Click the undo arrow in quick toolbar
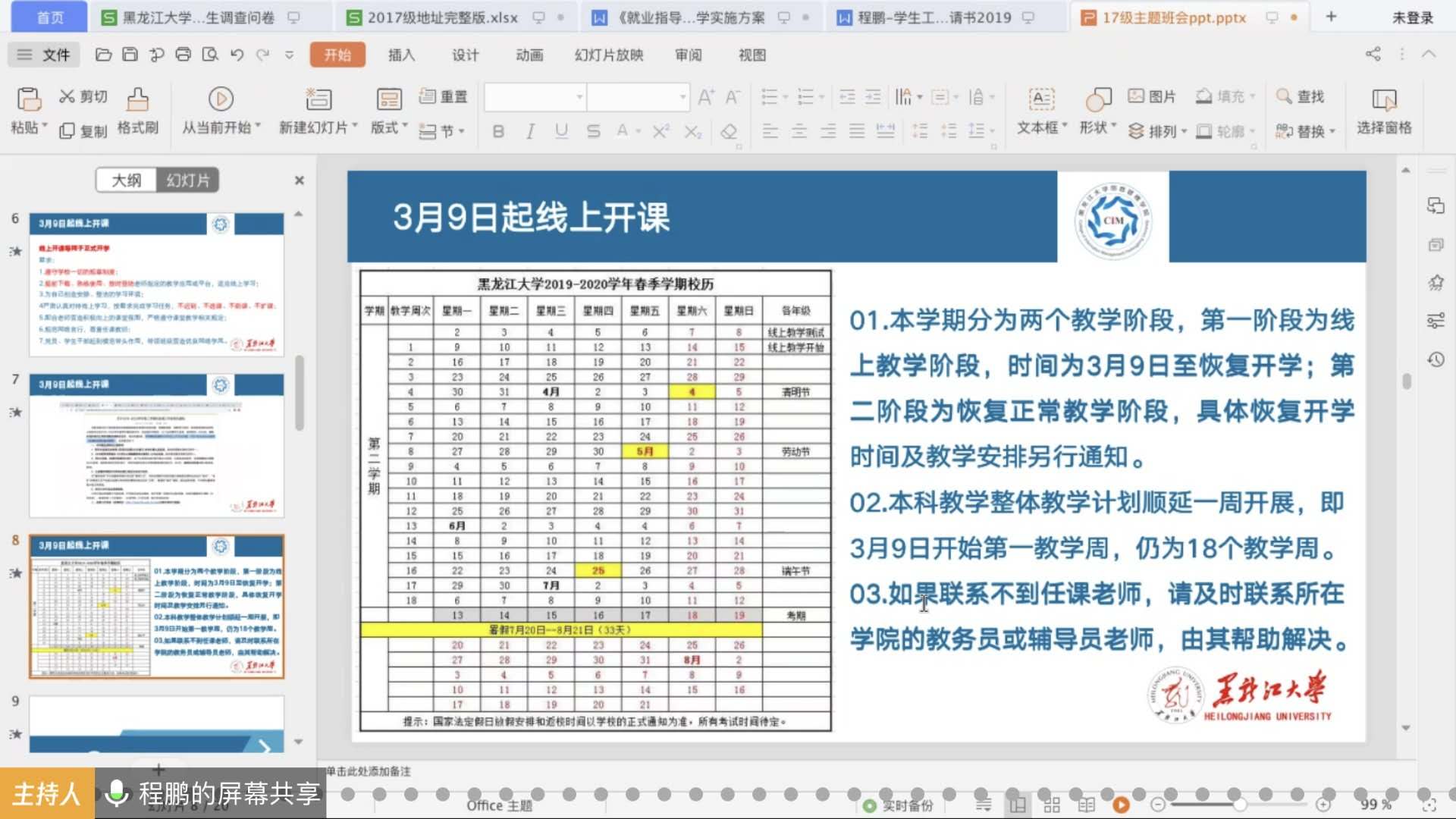 tap(237, 55)
